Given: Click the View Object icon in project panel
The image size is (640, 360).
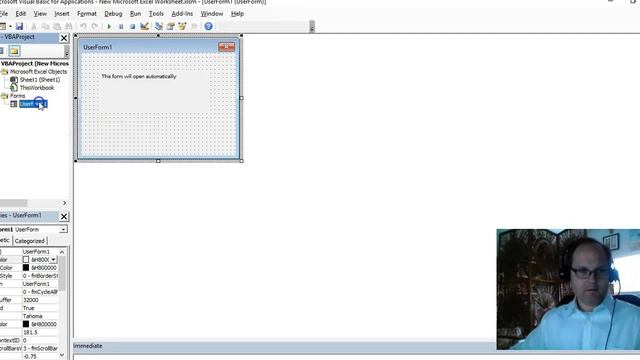Looking at the screenshot, I should pos(1,51).
